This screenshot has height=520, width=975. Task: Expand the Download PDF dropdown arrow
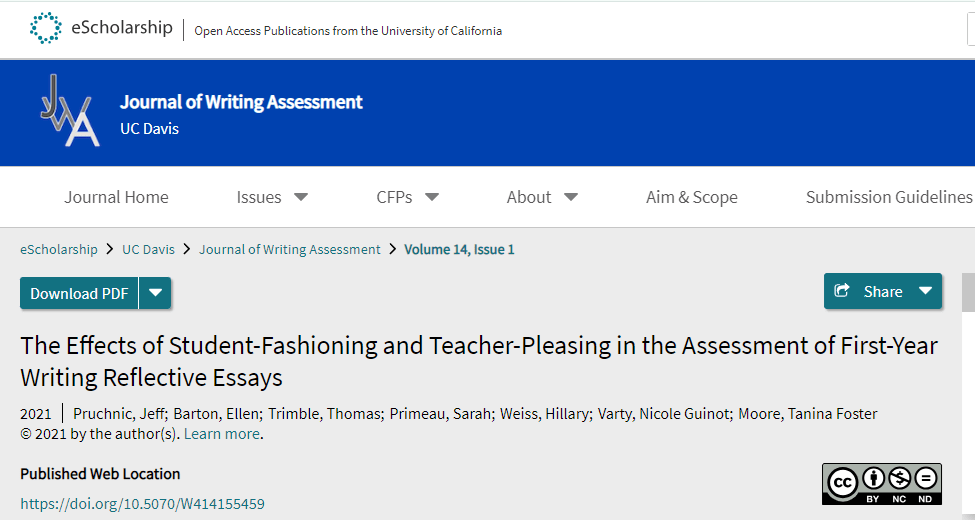coord(155,293)
